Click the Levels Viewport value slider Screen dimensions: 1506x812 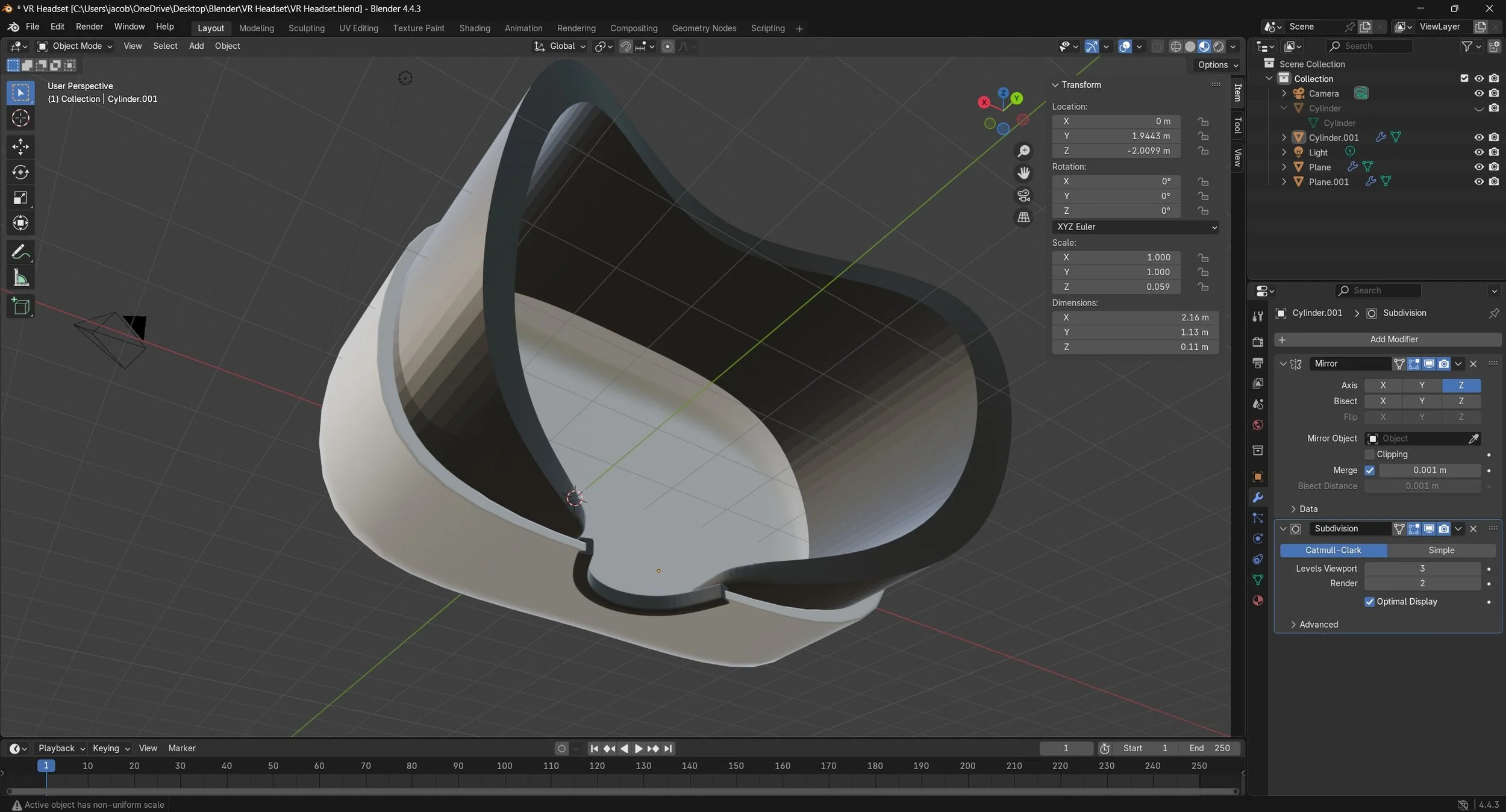[x=1422, y=568]
